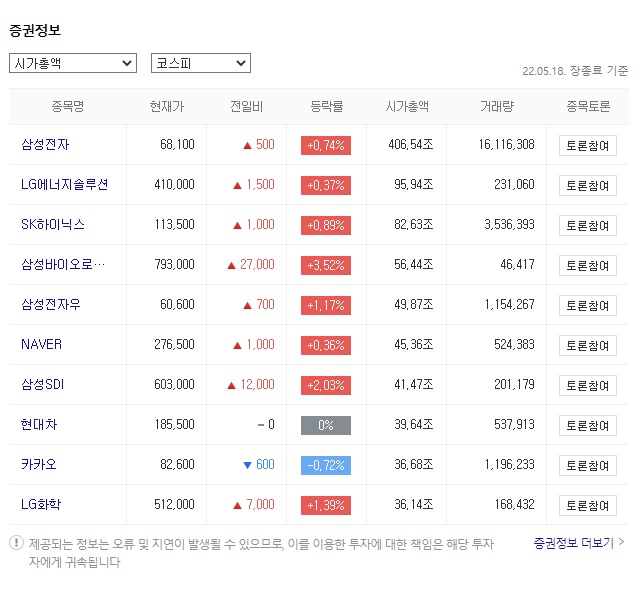Click 토론참여 button for 삼성전자우
643x589 pixels.
click(x=588, y=305)
